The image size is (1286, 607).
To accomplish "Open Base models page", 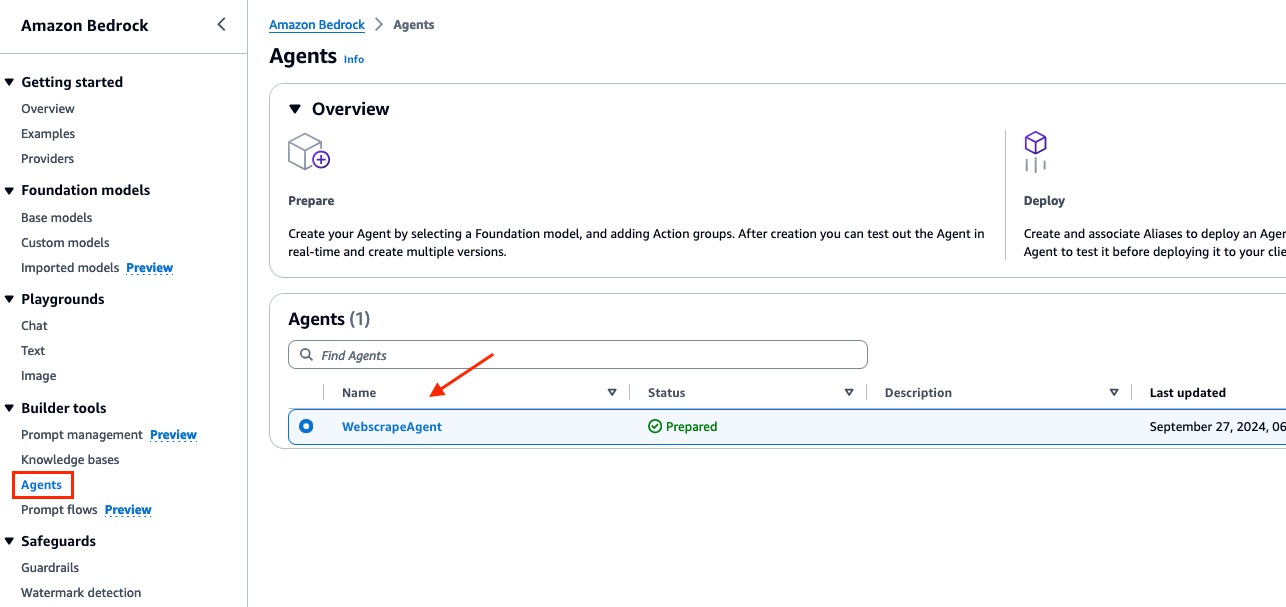I will tap(56, 218).
